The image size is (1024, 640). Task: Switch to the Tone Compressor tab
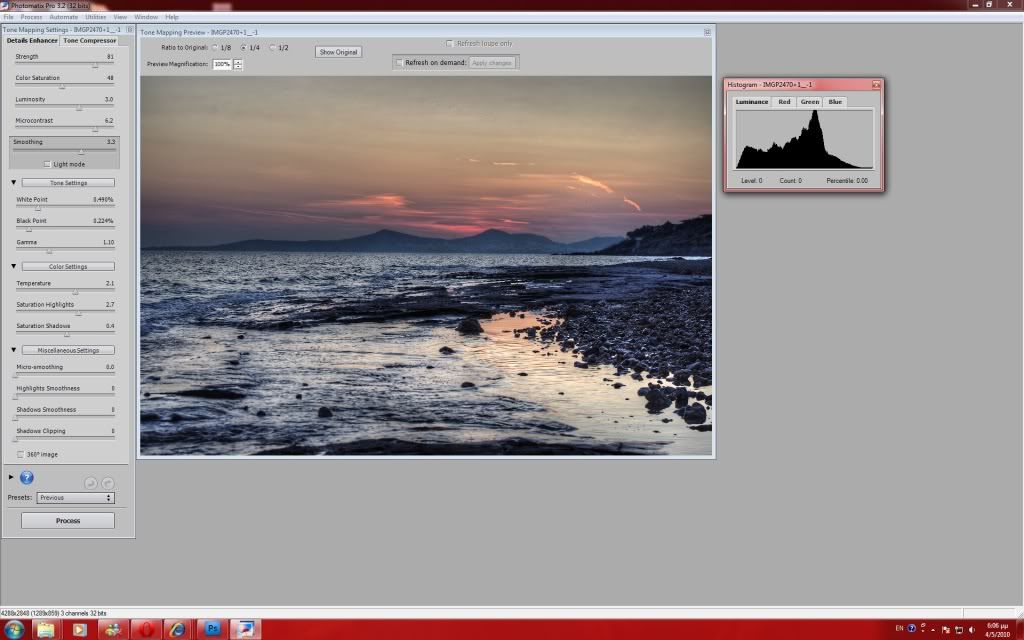coord(90,41)
